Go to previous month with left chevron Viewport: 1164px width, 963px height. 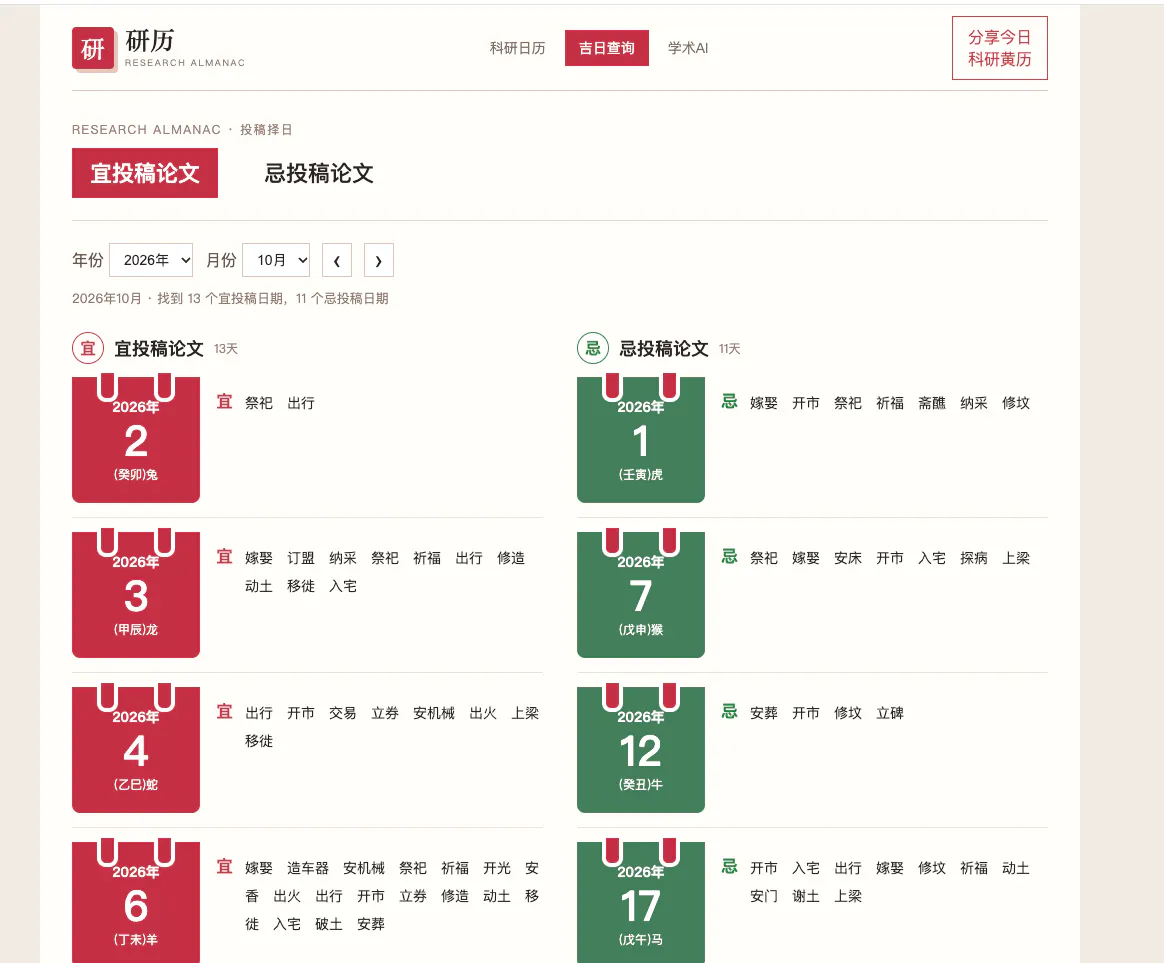pos(337,260)
